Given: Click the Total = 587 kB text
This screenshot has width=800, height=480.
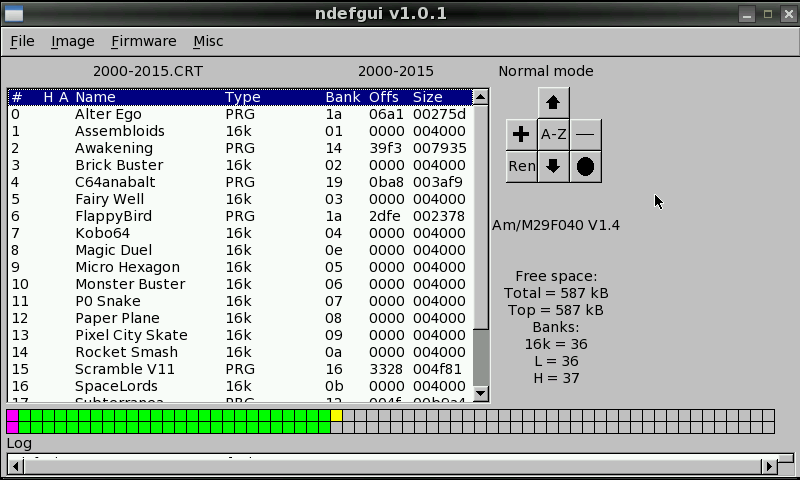Looking at the screenshot, I should point(556,293).
